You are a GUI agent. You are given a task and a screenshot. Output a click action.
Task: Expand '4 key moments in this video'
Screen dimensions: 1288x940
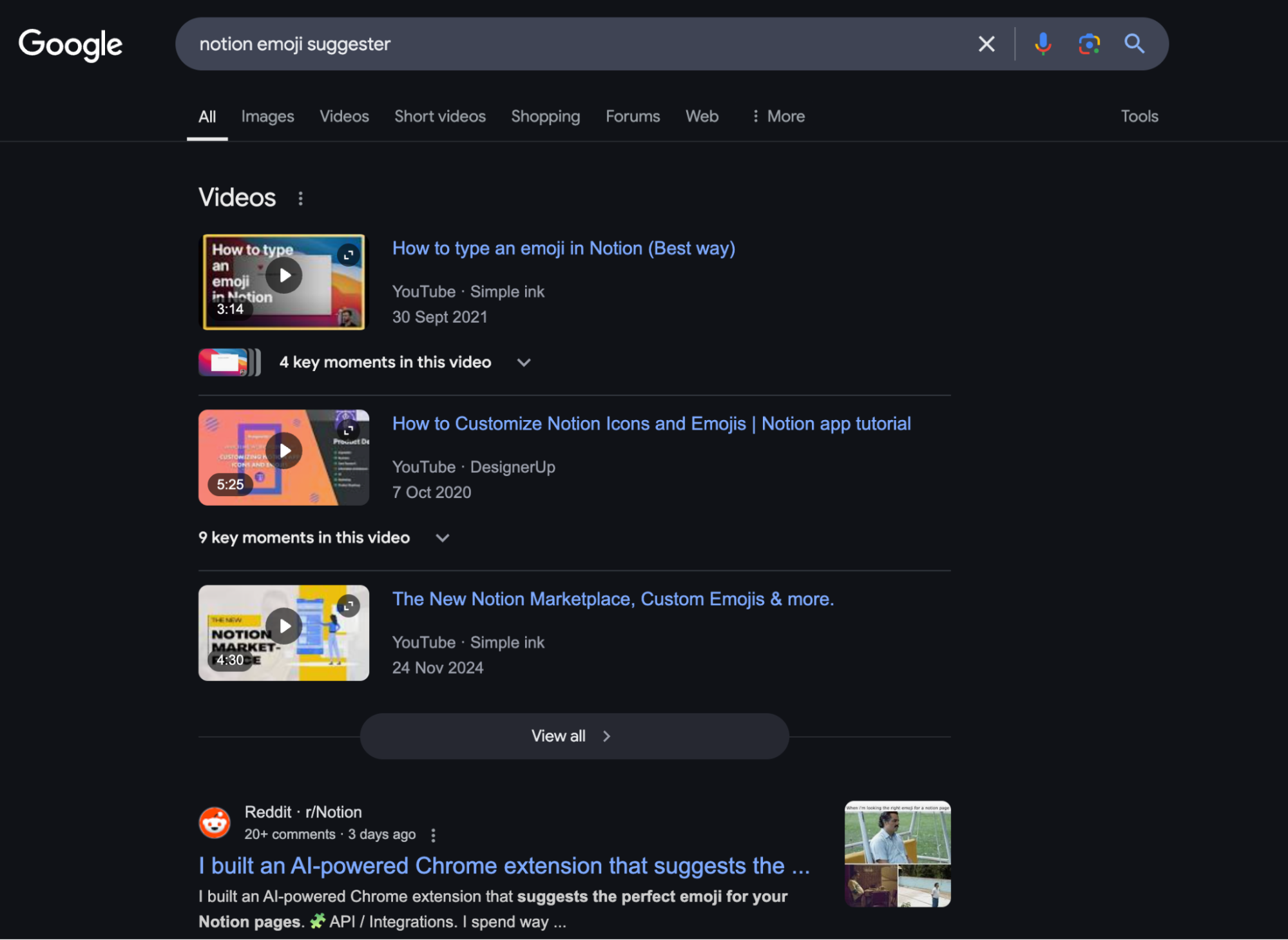pyautogui.click(x=405, y=362)
